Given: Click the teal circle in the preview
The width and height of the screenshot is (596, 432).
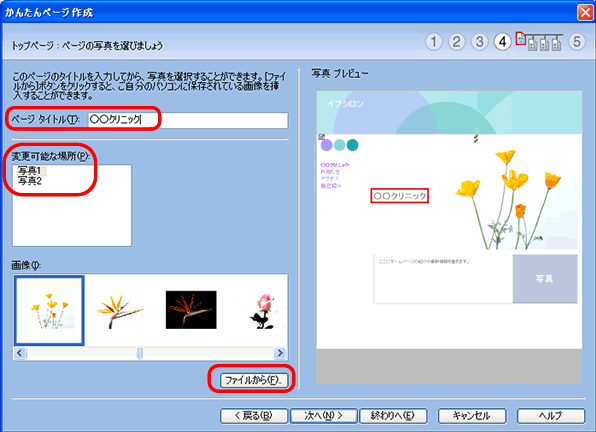Looking at the screenshot, I should point(352,145).
